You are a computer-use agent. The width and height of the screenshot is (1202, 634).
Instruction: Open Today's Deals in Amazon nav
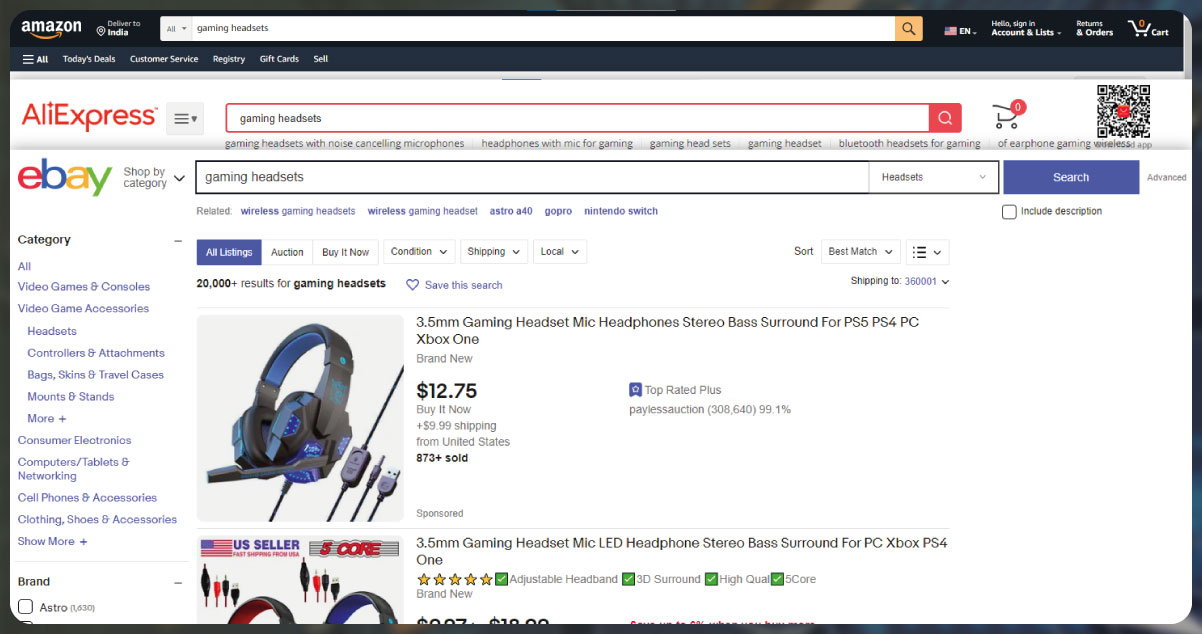[89, 59]
